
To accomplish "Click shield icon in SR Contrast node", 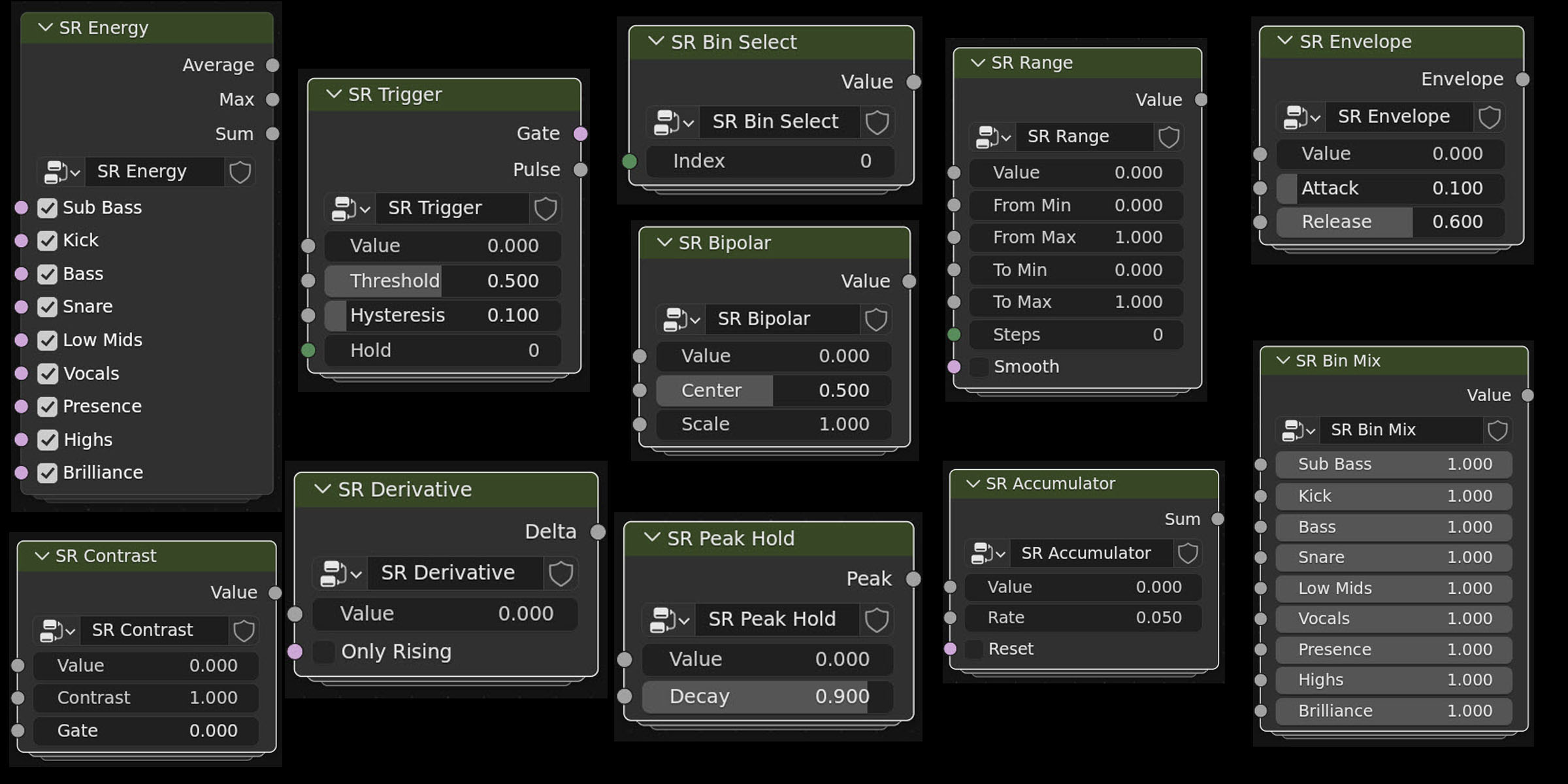I will (244, 631).
